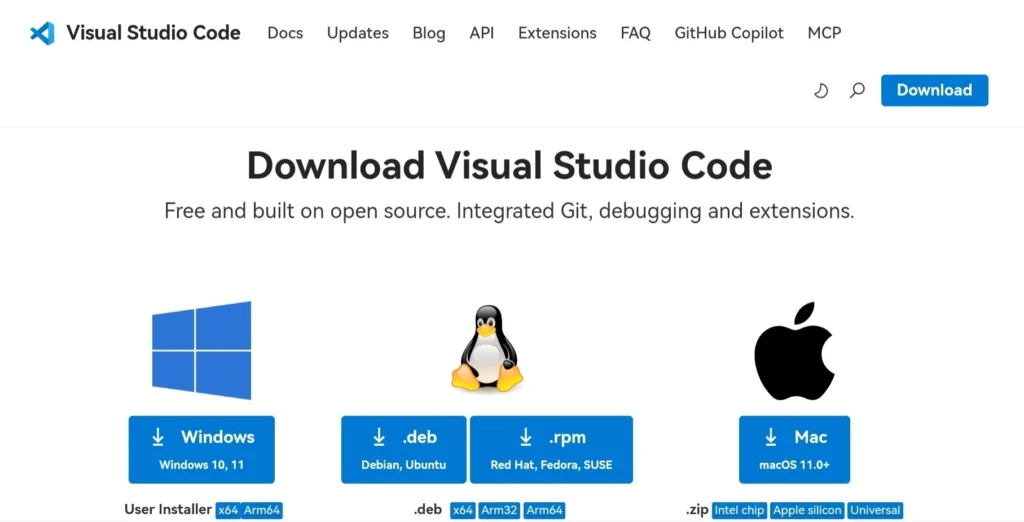Viewport: 1024px width, 522px height.
Task: Click the Visual Studio Code title text
Action: (153, 33)
